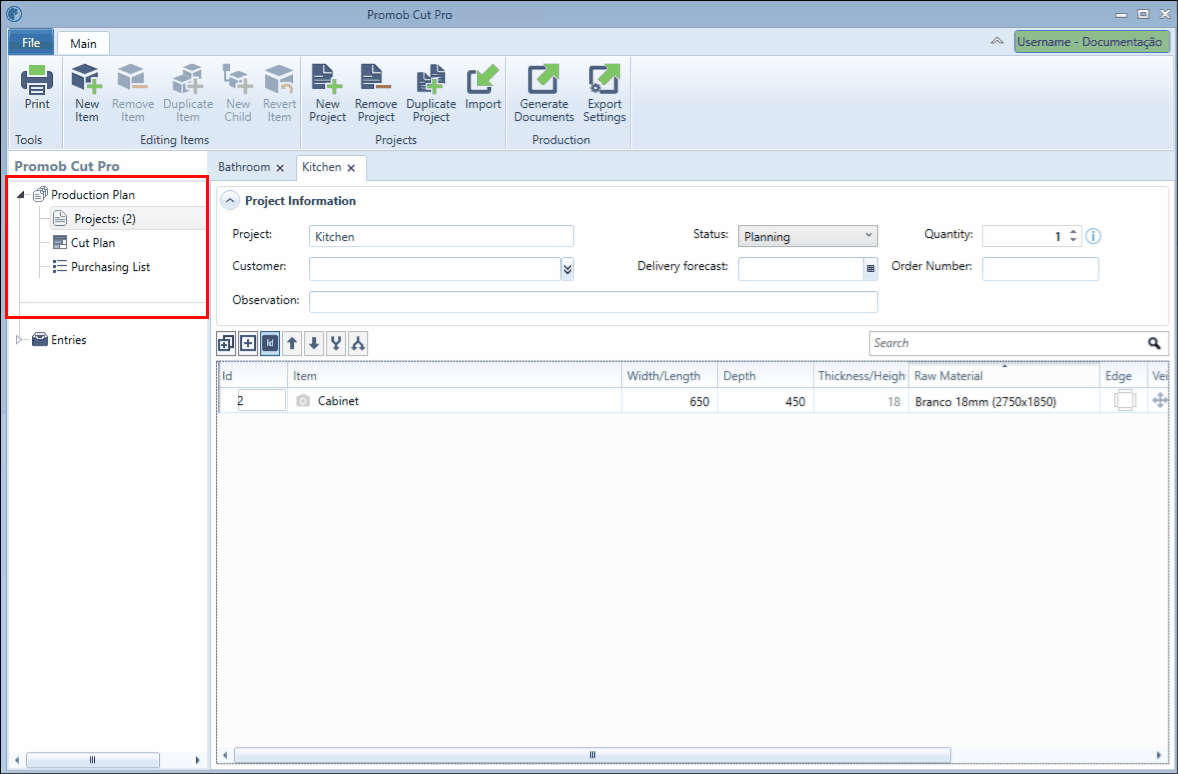Duplicate the current project
The image size is (1178, 774).
[431, 93]
